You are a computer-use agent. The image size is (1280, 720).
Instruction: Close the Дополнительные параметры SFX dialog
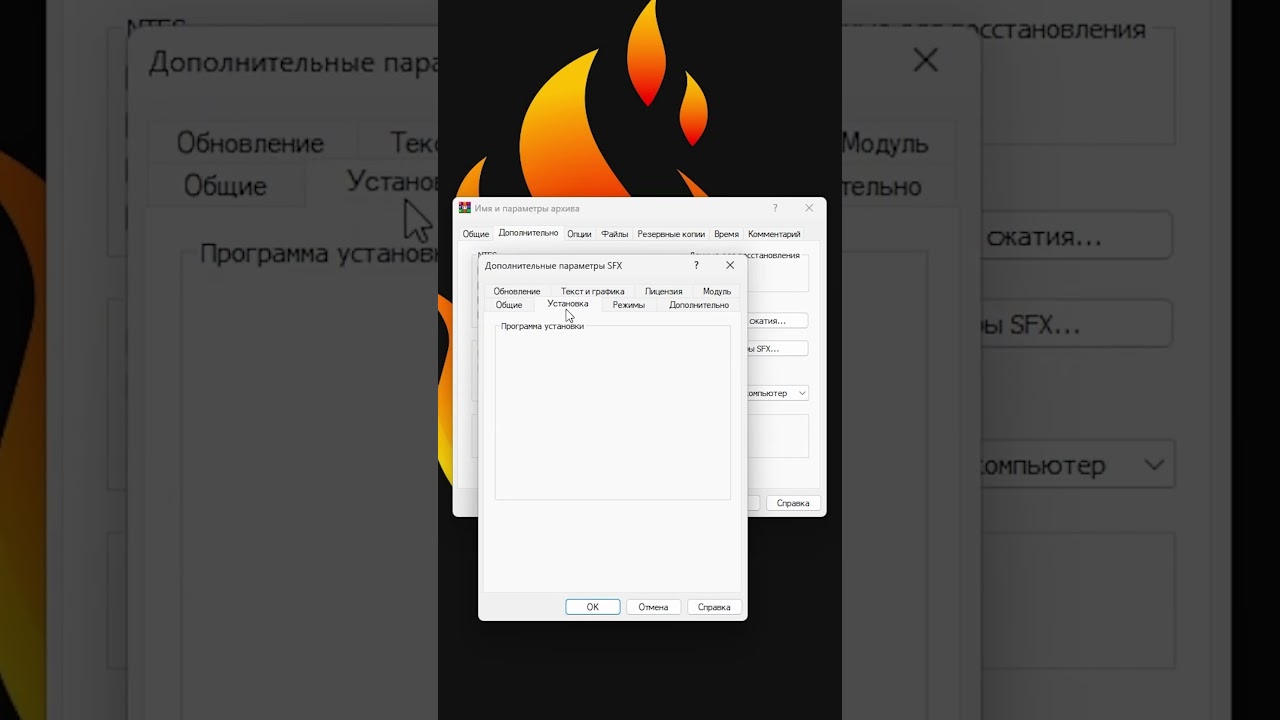(x=730, y=266)
